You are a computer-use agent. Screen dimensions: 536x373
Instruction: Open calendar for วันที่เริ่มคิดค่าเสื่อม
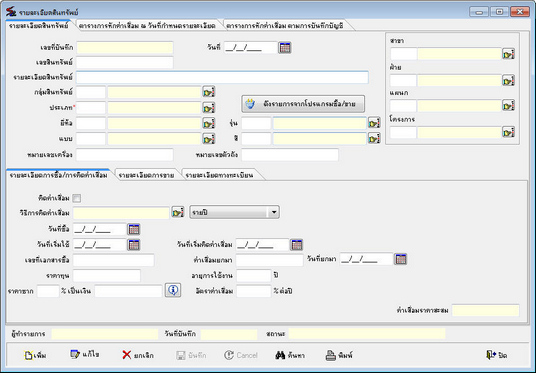296,244
